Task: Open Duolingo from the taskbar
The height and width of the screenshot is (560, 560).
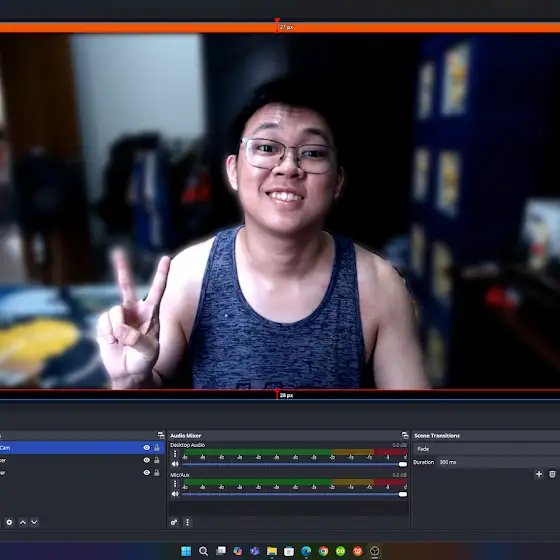Action: [x=340, y=551]
